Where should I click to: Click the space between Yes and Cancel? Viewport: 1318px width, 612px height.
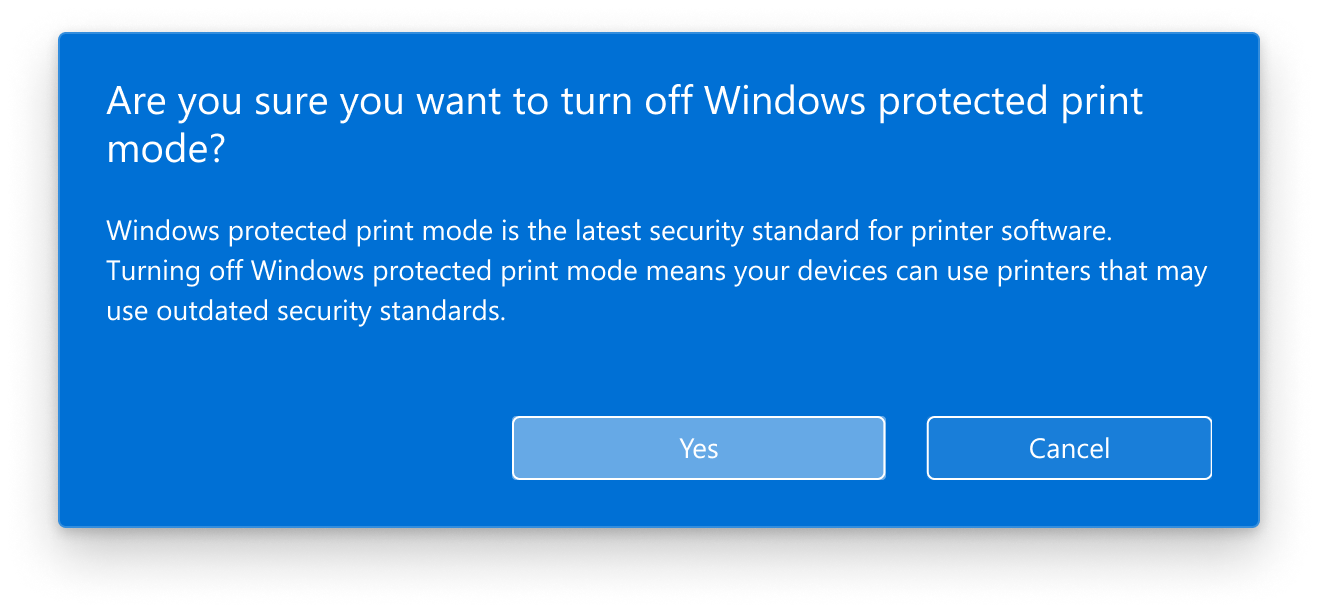907,448
